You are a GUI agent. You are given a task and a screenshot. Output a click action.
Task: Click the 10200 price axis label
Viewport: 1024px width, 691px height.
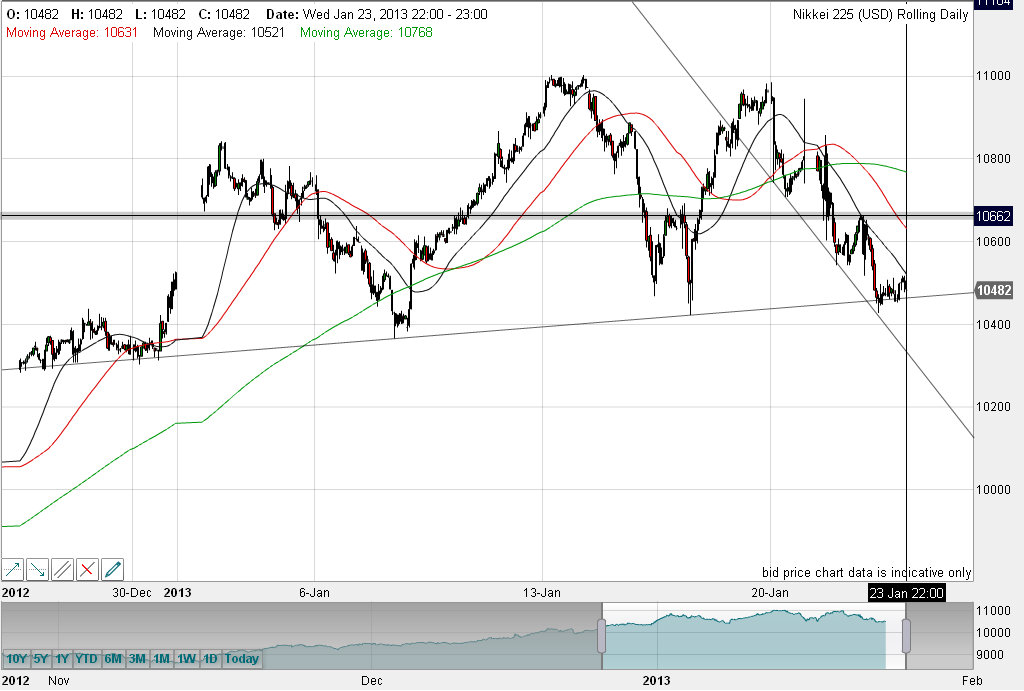(x=993, y=407)
